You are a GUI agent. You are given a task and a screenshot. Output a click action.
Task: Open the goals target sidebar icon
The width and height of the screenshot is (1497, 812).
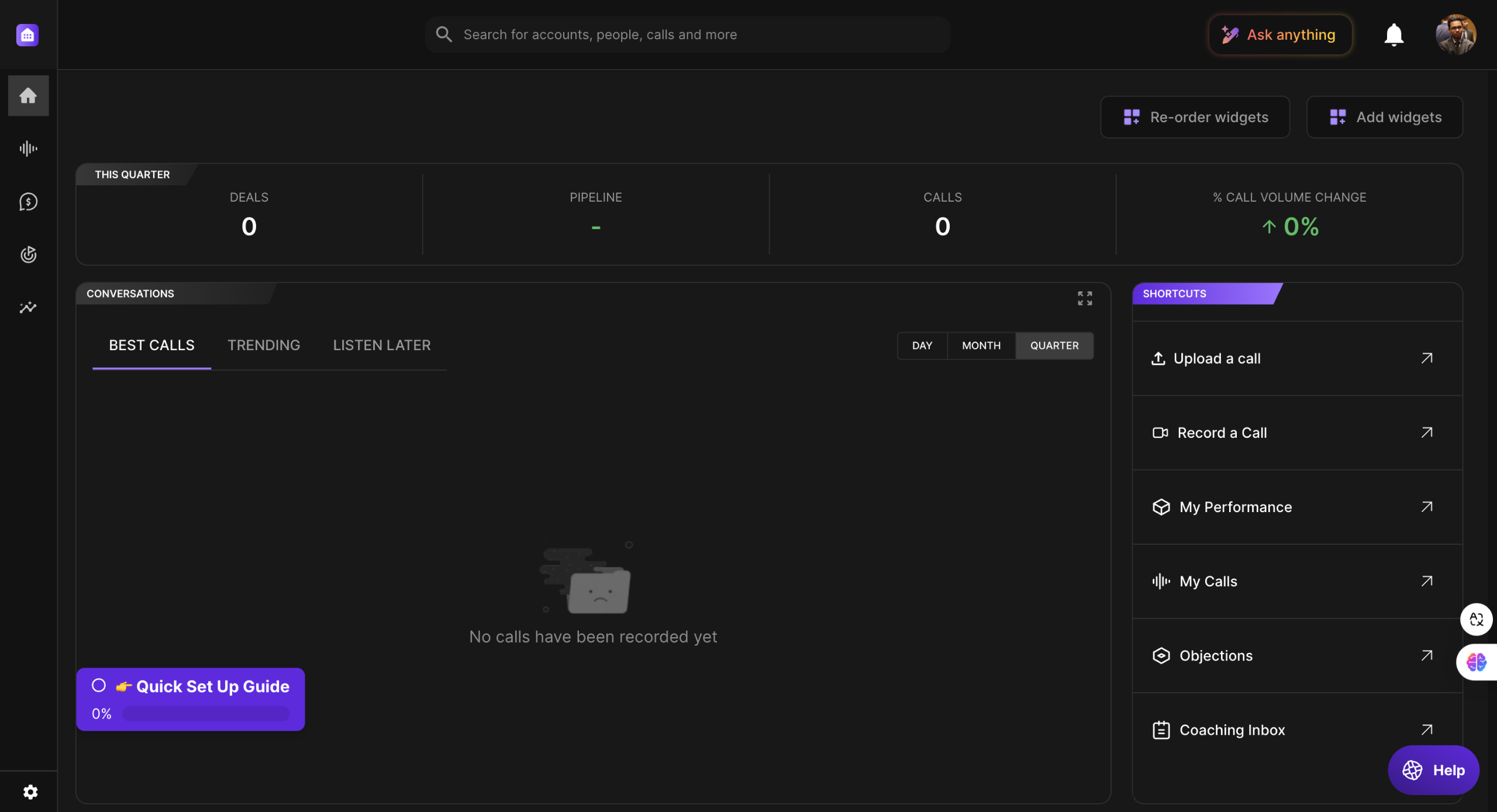point(28,255)
